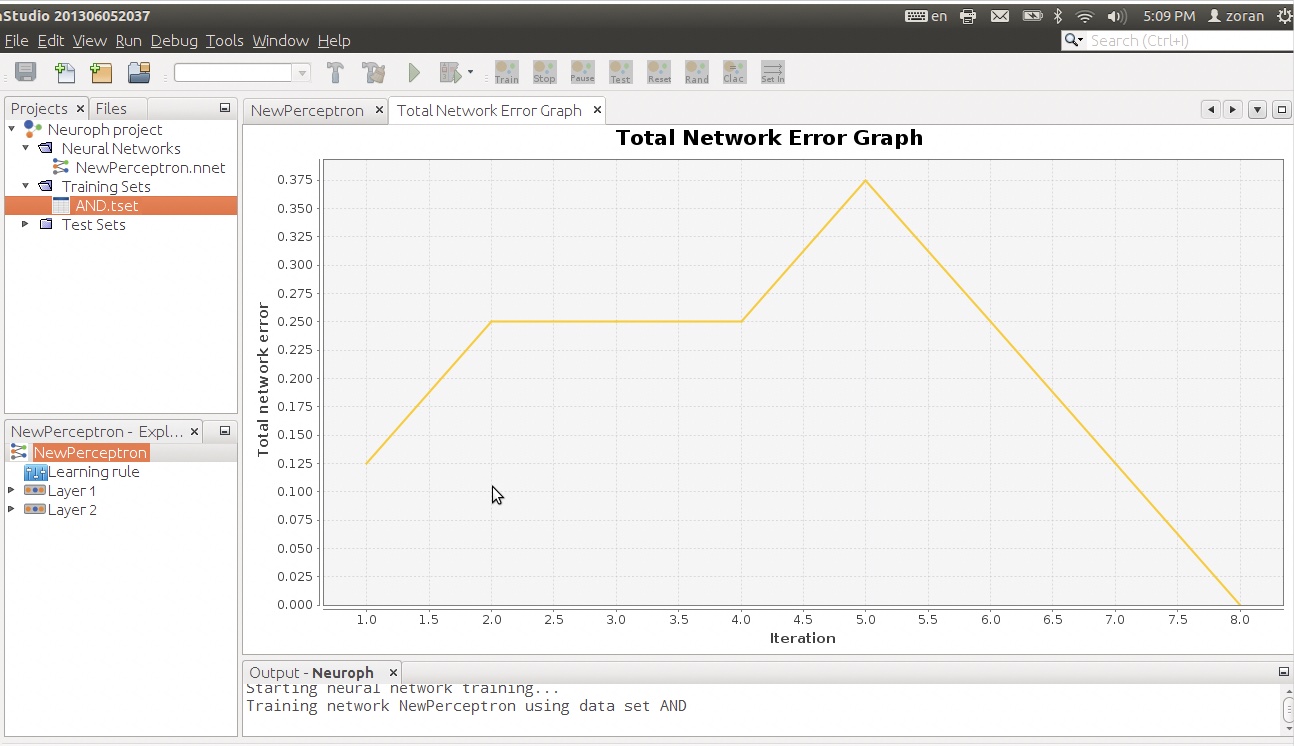This screenshot has width=1294, height=746.
Task: Open the Tools menu
Action: tap(225, 41)
